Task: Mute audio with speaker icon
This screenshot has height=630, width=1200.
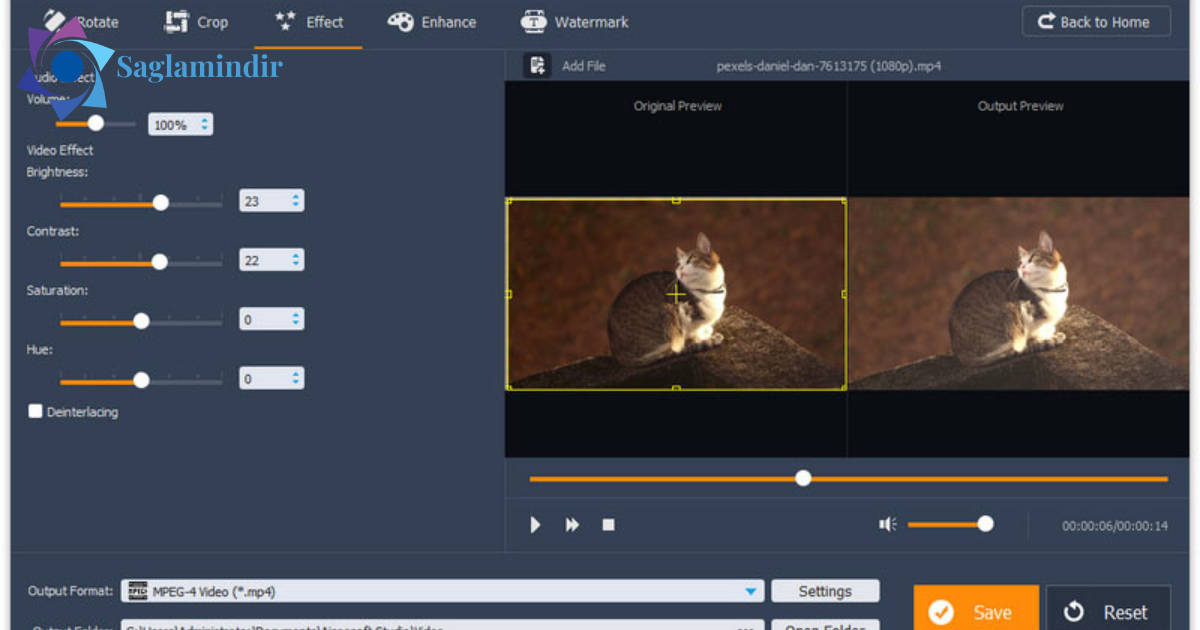Action: point(887,524)
